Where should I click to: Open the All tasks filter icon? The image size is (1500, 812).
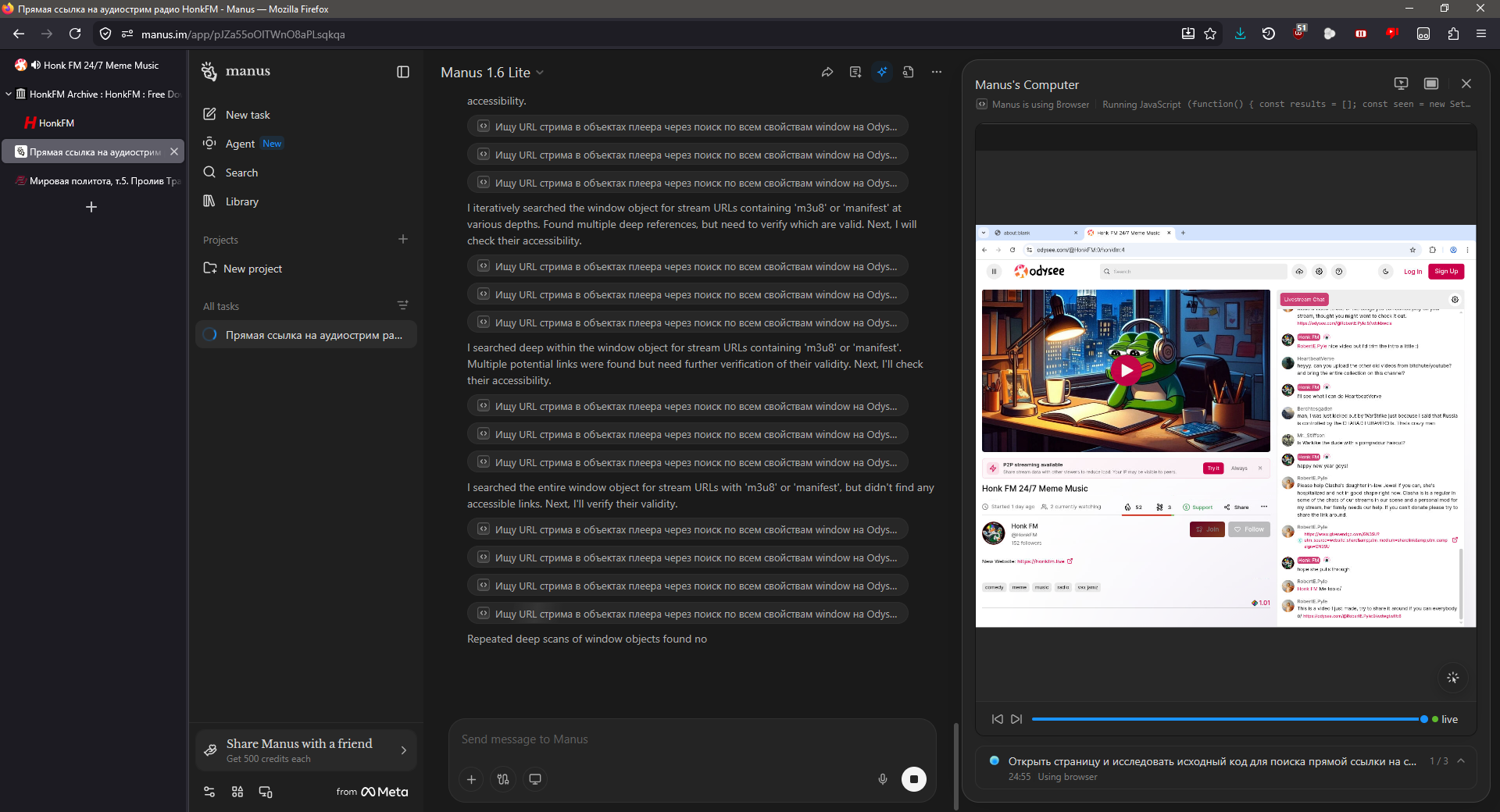[x=403, y=305]
